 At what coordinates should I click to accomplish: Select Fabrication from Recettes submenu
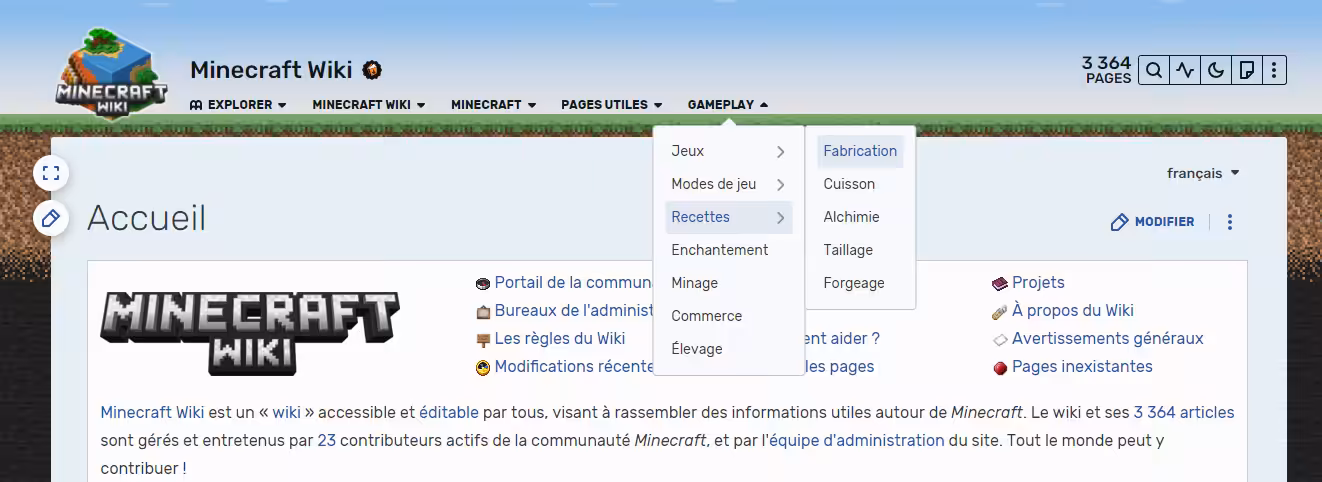[x=860, y=151]
